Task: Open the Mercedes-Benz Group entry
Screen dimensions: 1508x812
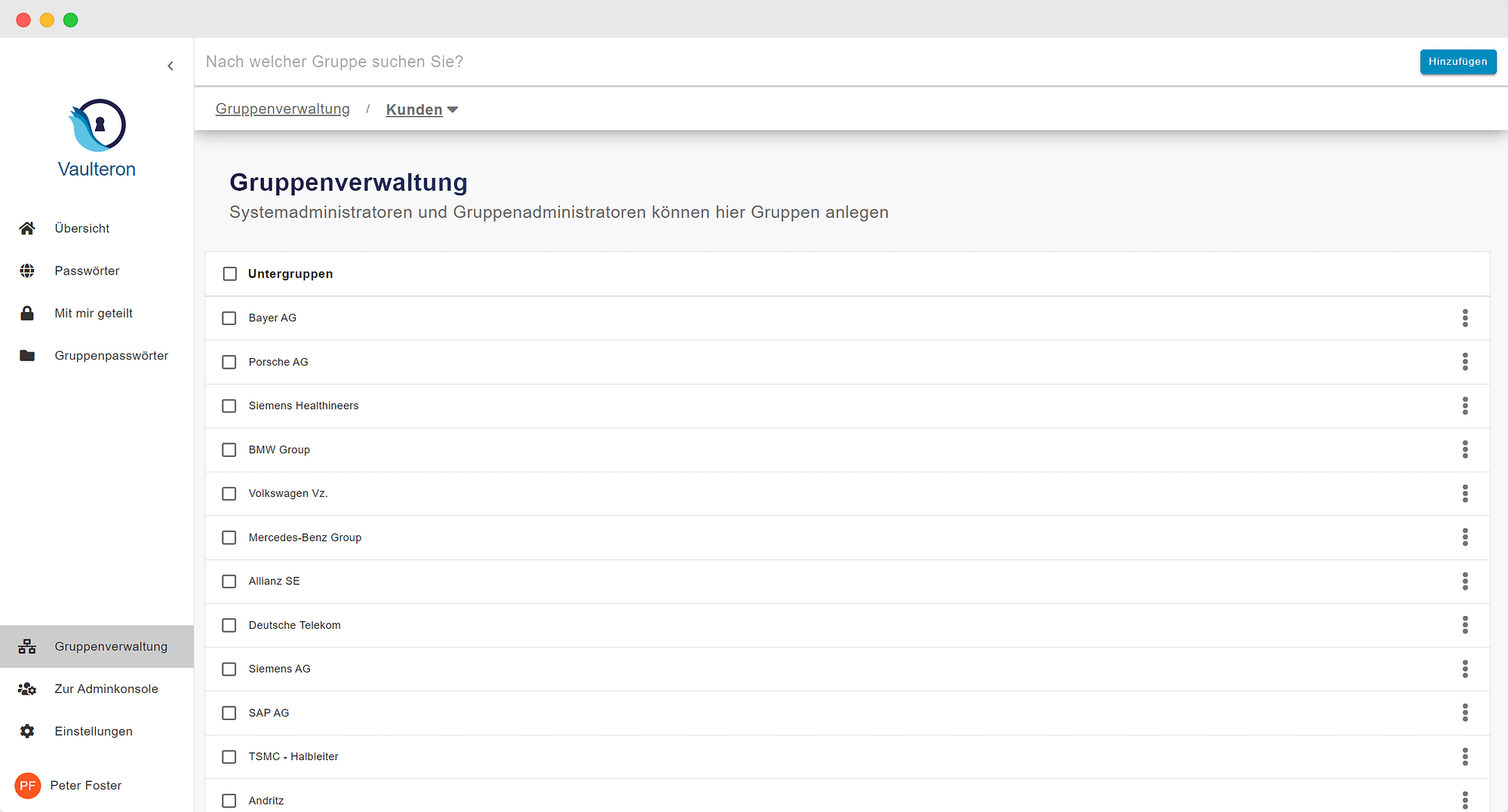Action: 305,538
